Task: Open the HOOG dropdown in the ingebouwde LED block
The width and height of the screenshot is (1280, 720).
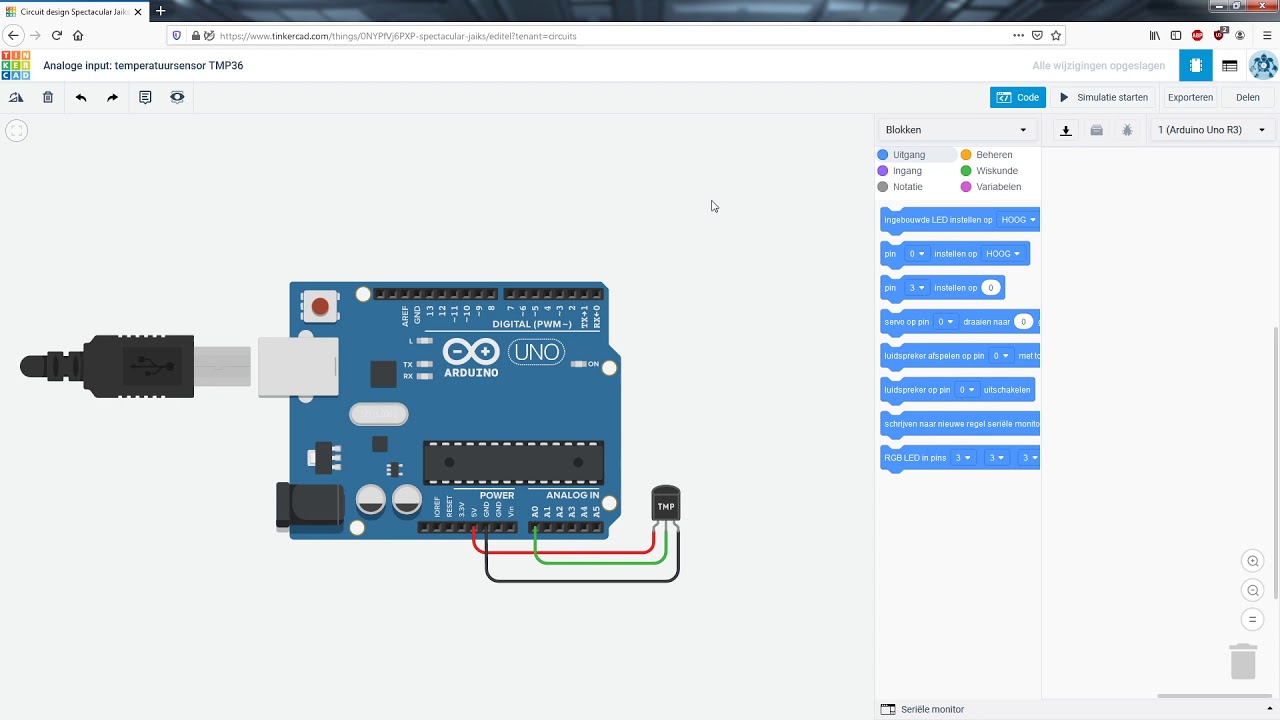Action: coord(1018,220)
